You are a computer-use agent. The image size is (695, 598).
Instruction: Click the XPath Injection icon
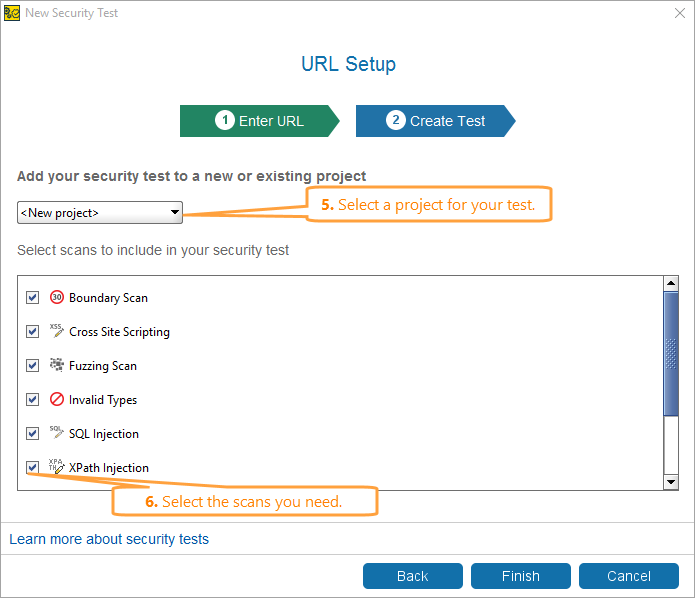[x=57, y=466]
